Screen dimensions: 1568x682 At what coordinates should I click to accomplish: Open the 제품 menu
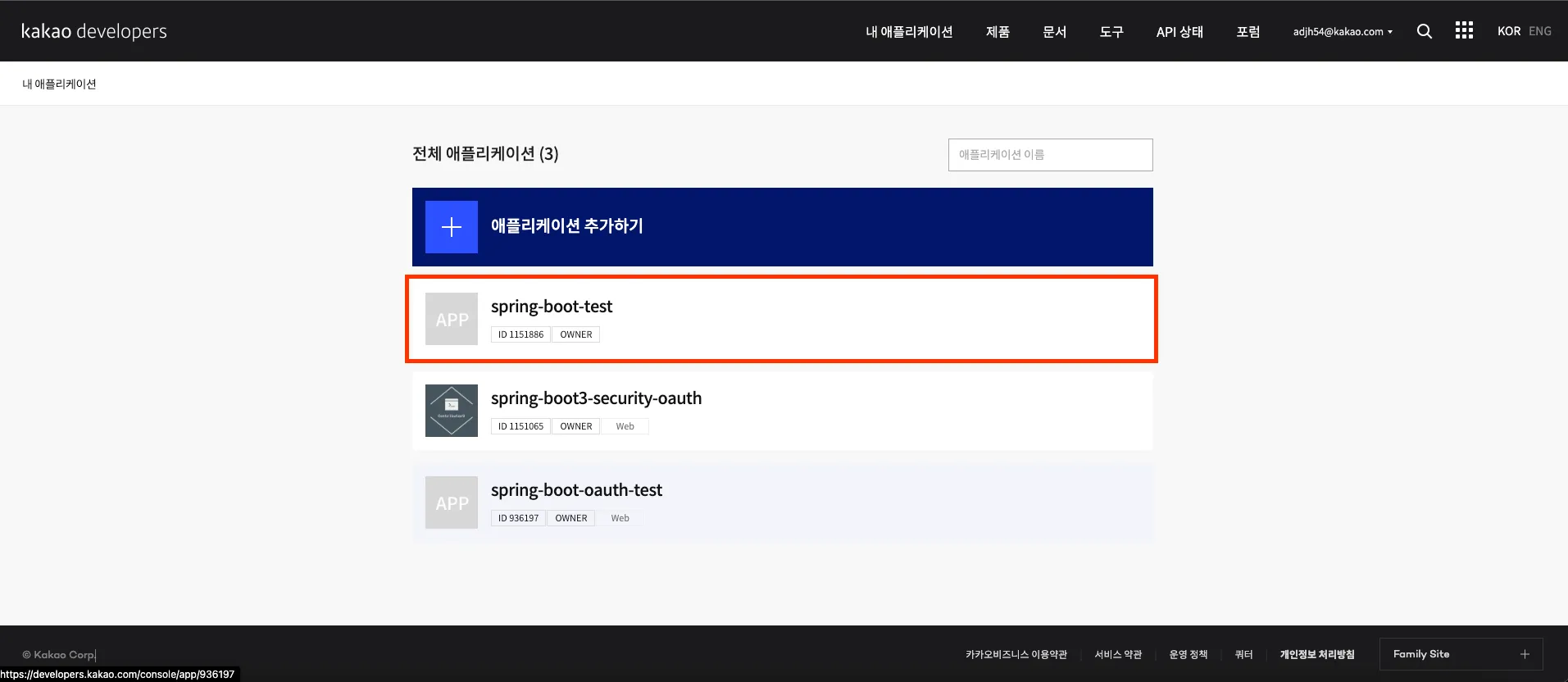(998, 32)
